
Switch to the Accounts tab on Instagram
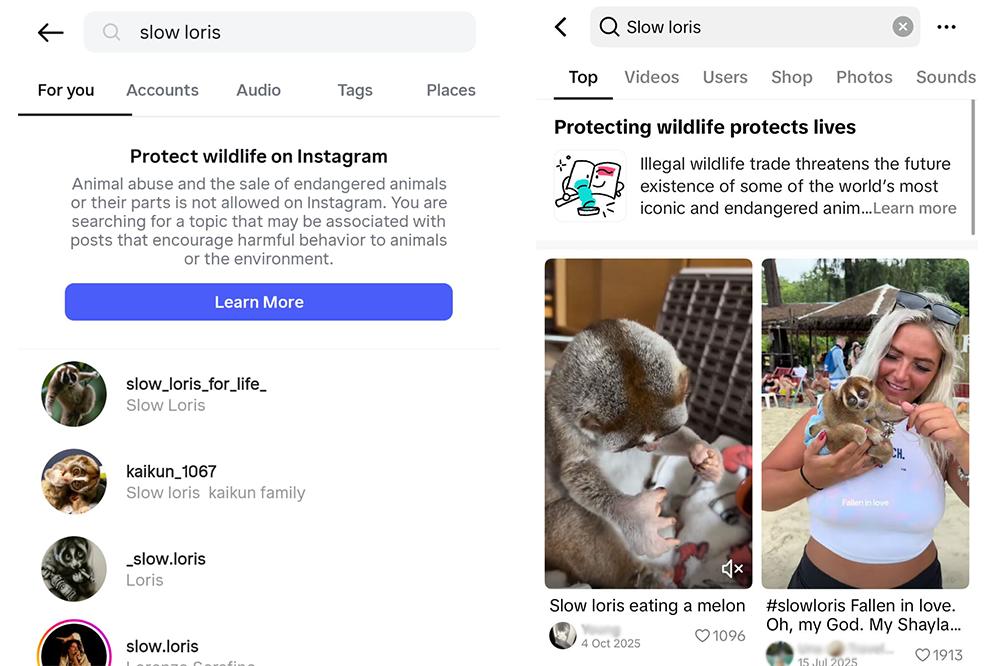point(162,90)
